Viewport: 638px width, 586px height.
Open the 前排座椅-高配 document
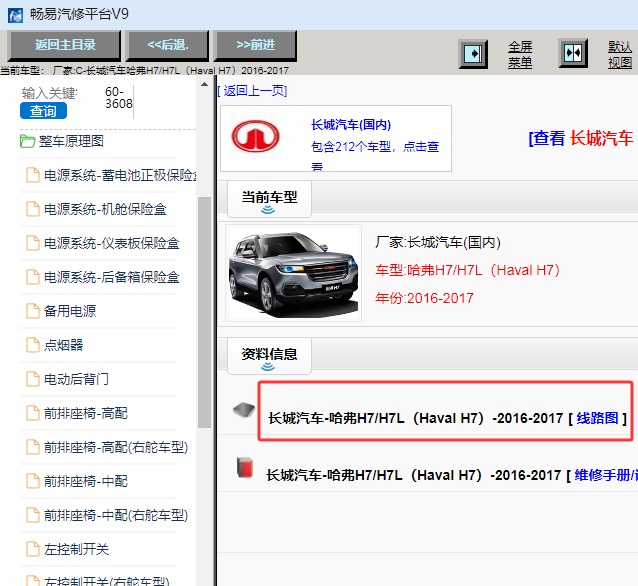point(77,413)
